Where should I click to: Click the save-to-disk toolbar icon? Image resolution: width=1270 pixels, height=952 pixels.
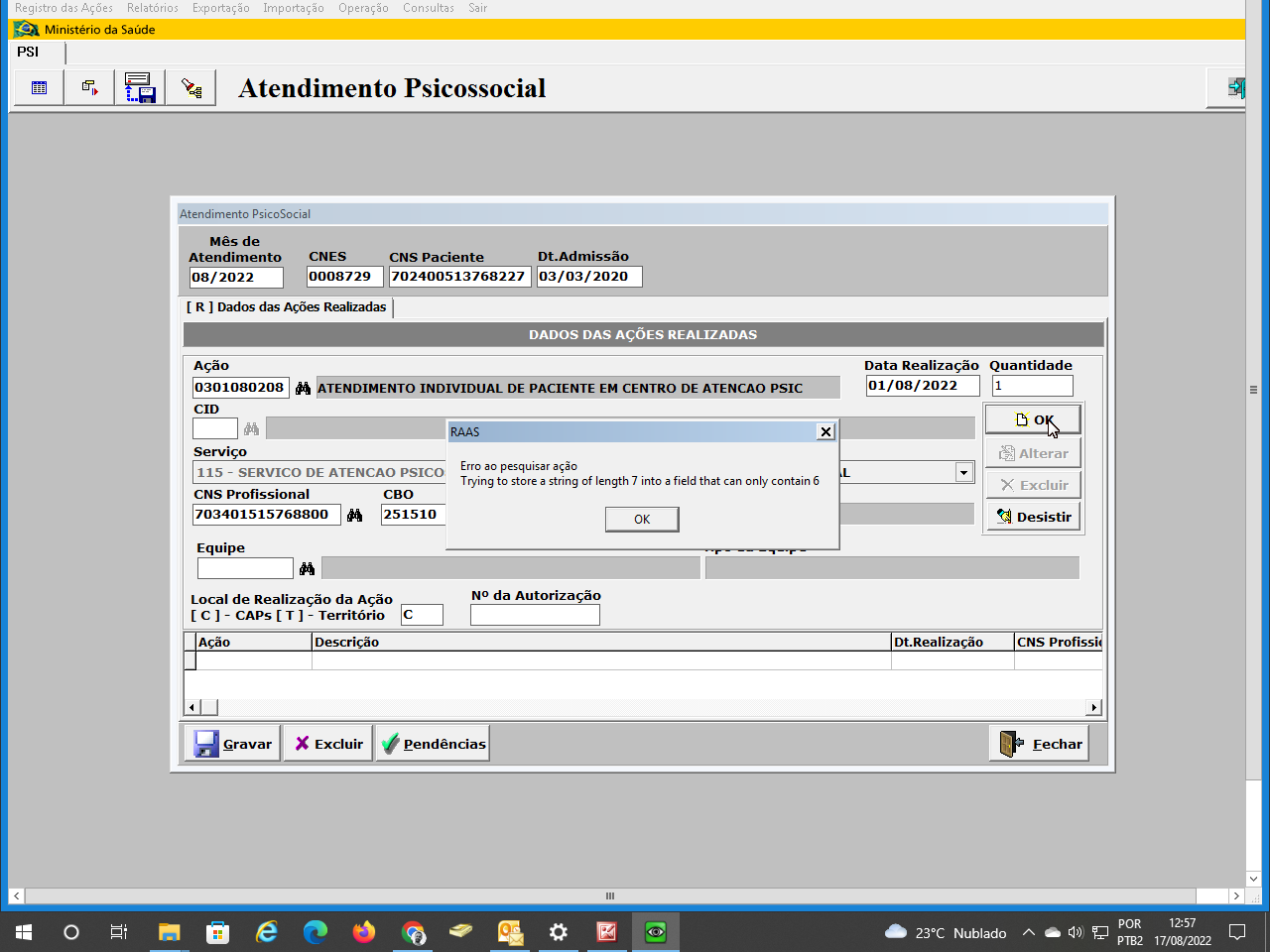pos(140,88)
